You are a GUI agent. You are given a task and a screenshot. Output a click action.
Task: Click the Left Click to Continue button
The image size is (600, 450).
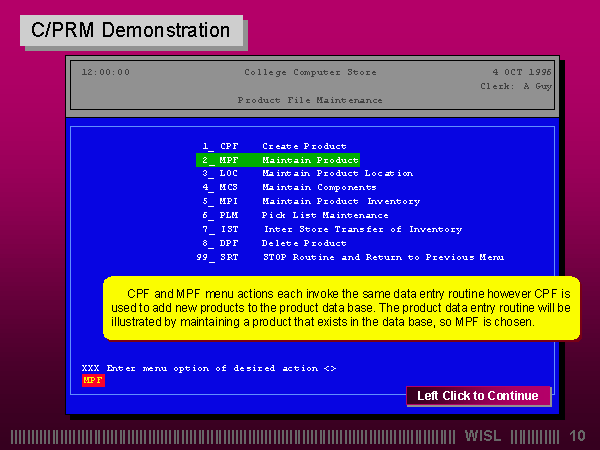click(477, 396)
